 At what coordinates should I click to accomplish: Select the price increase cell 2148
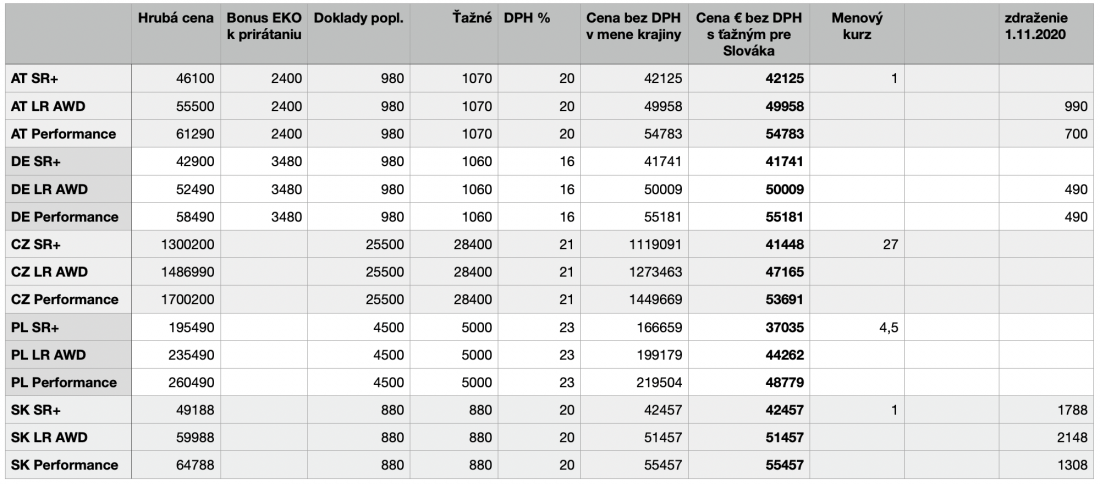coord(1048,438)
